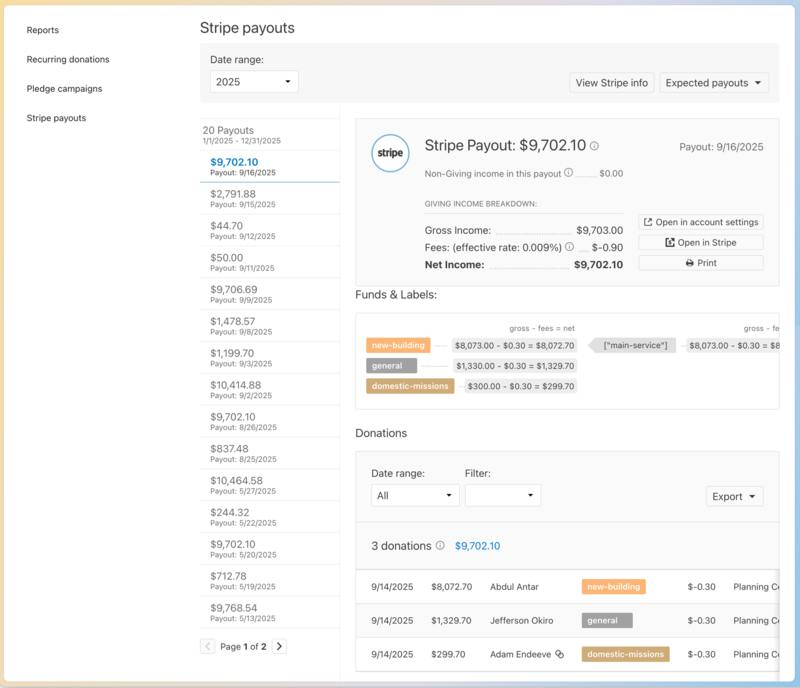Click the external-link icon on Open in account settings
The height and width of the screenshot is (688, 800).
coord(648,221)
